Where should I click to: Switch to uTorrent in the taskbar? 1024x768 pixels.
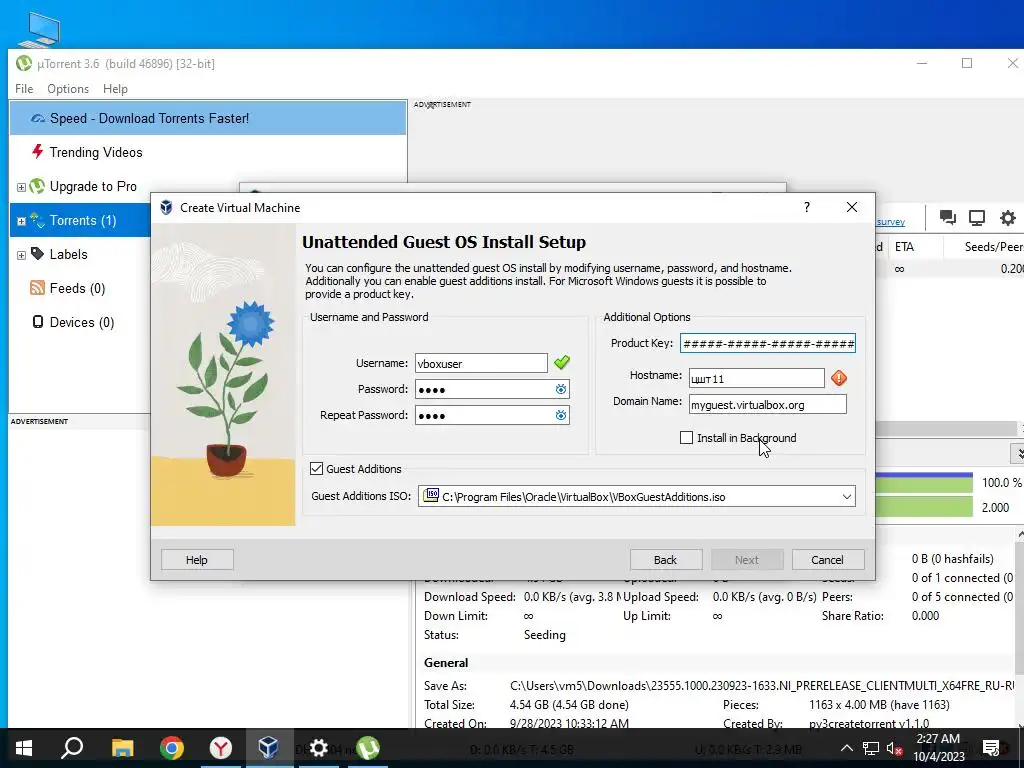[x=368, y=748]
